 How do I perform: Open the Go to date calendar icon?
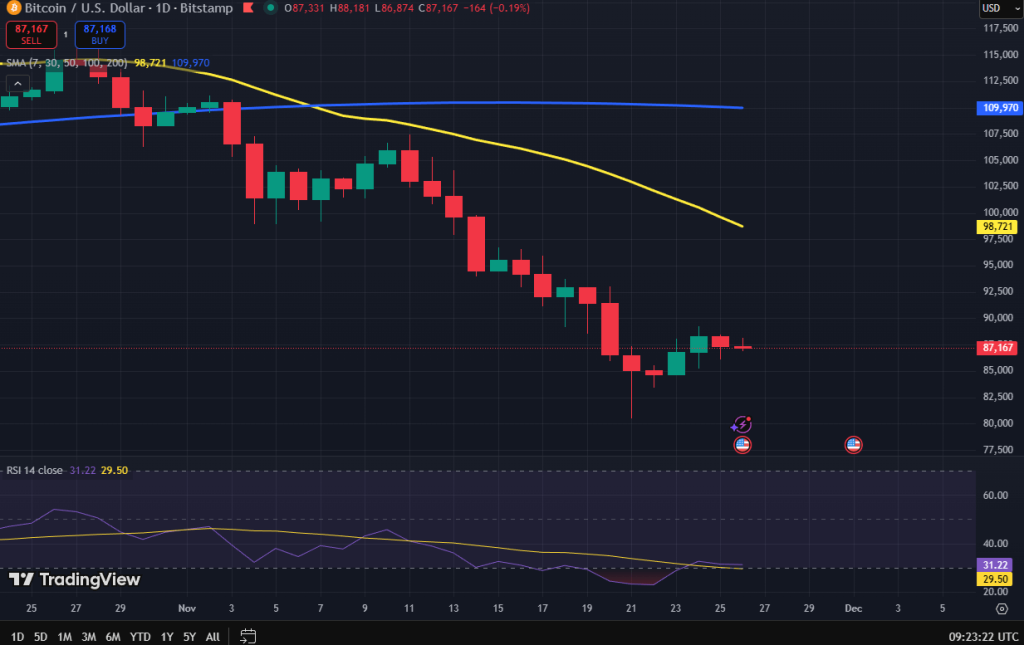click(249, 636)
